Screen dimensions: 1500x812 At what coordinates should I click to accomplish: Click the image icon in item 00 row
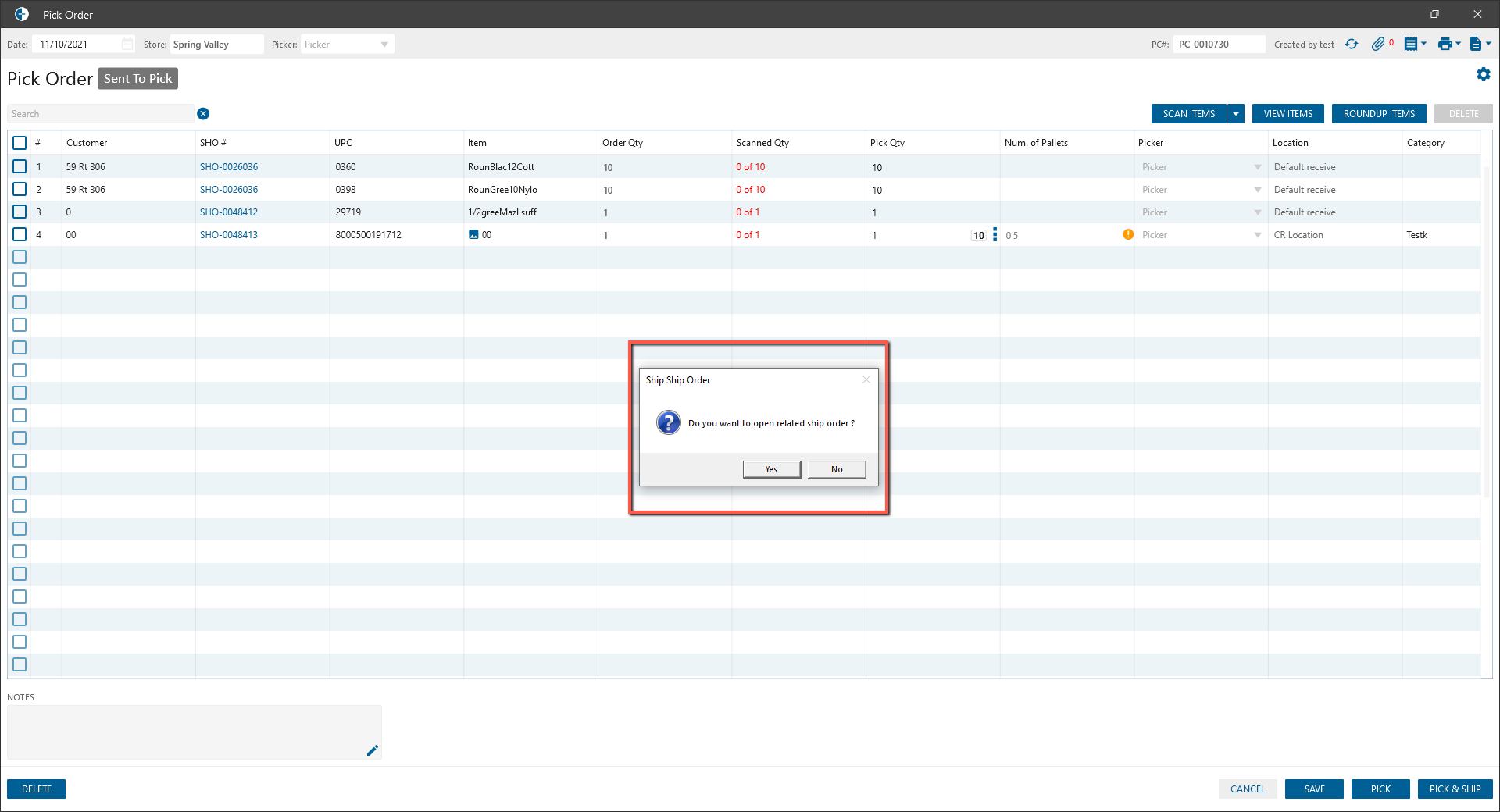point(473,234)
